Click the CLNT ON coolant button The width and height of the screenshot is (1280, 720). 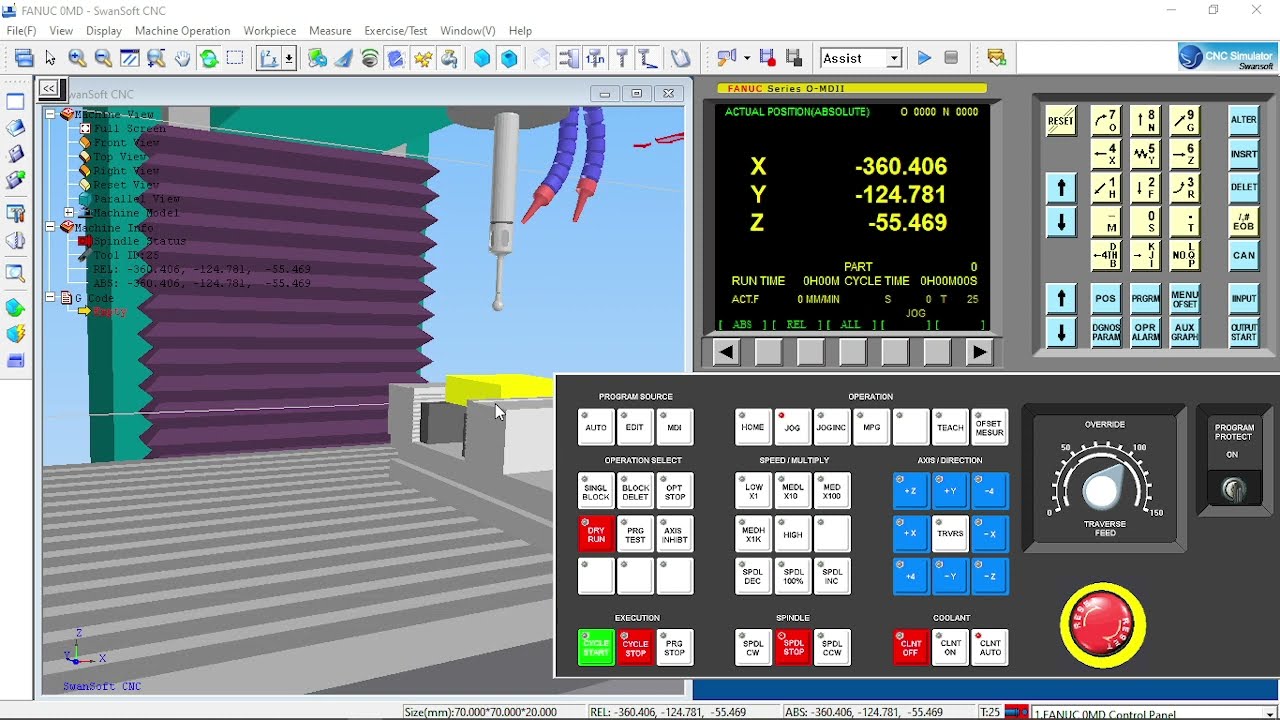[950, 648]
